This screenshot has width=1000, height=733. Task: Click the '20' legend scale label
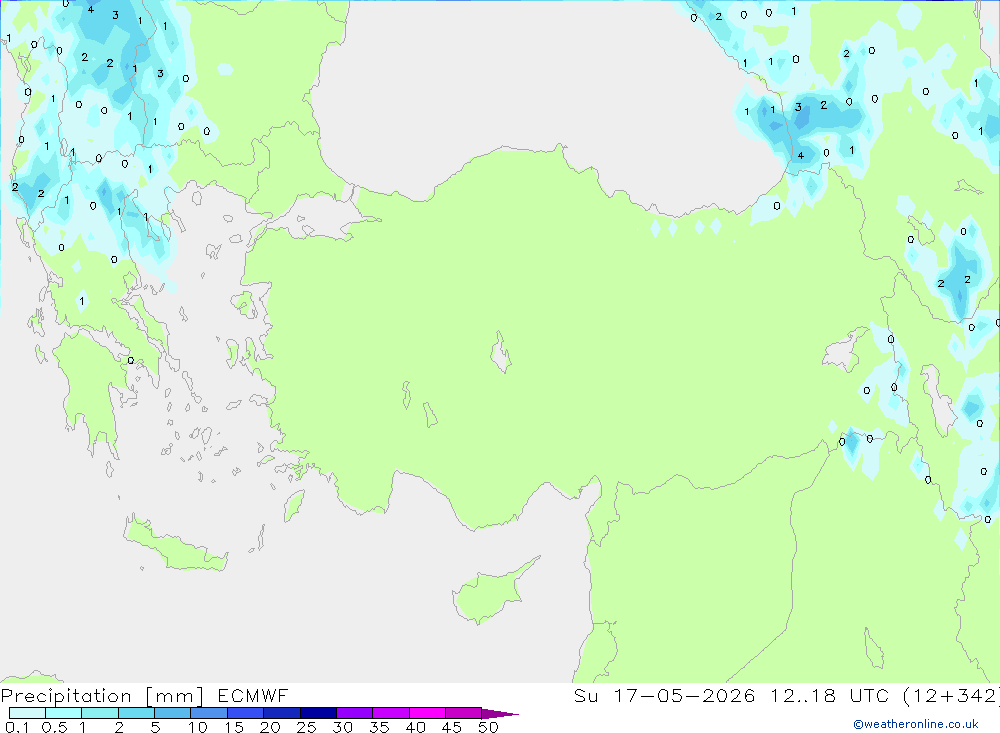point(270,727)
